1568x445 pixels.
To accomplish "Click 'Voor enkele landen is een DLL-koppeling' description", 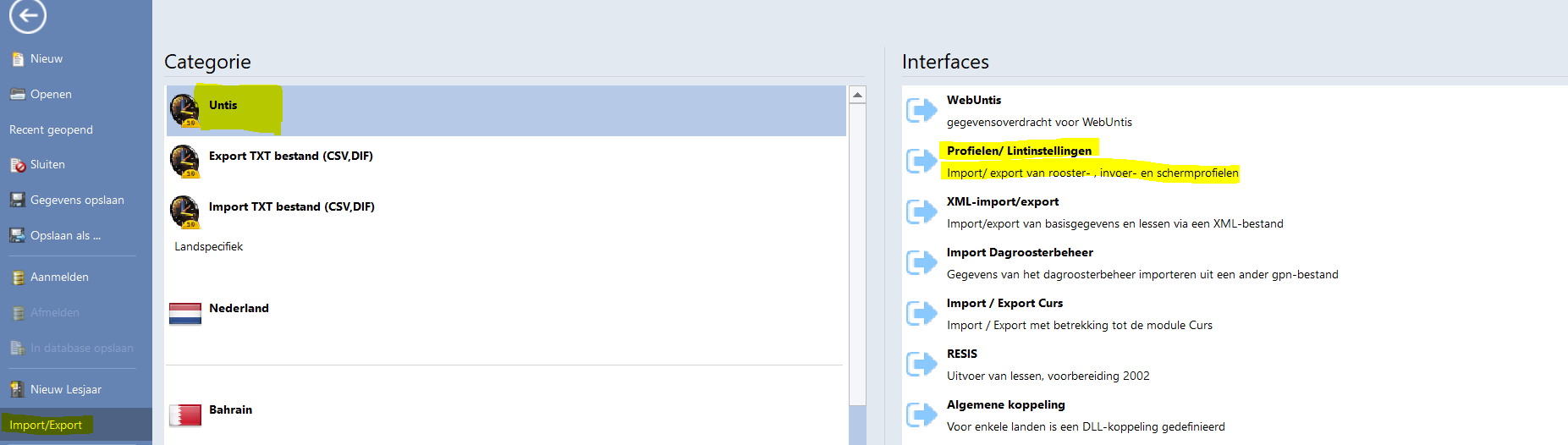I will click(x=1086, y=427).
